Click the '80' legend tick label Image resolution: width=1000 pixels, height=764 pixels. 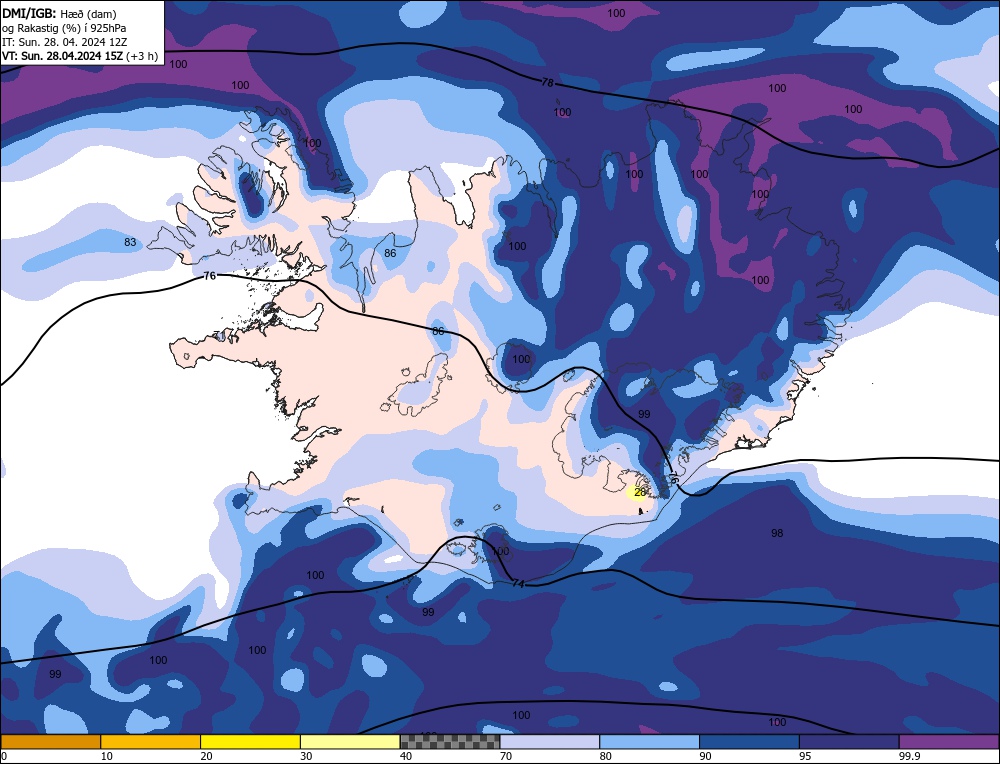606,756
